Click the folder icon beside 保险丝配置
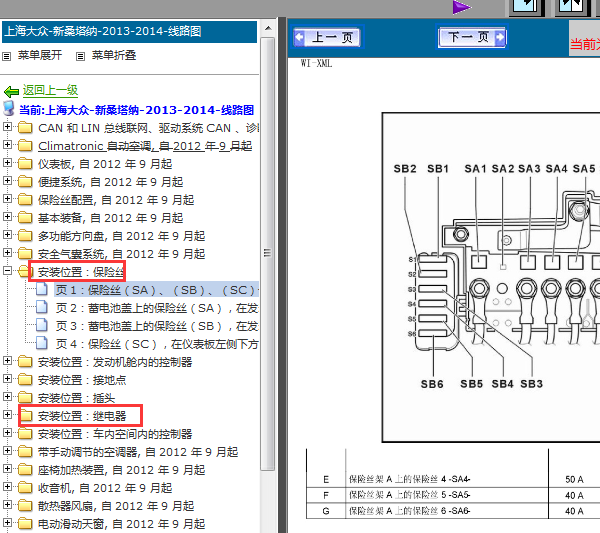600x533 pixels. coord(25,199)
